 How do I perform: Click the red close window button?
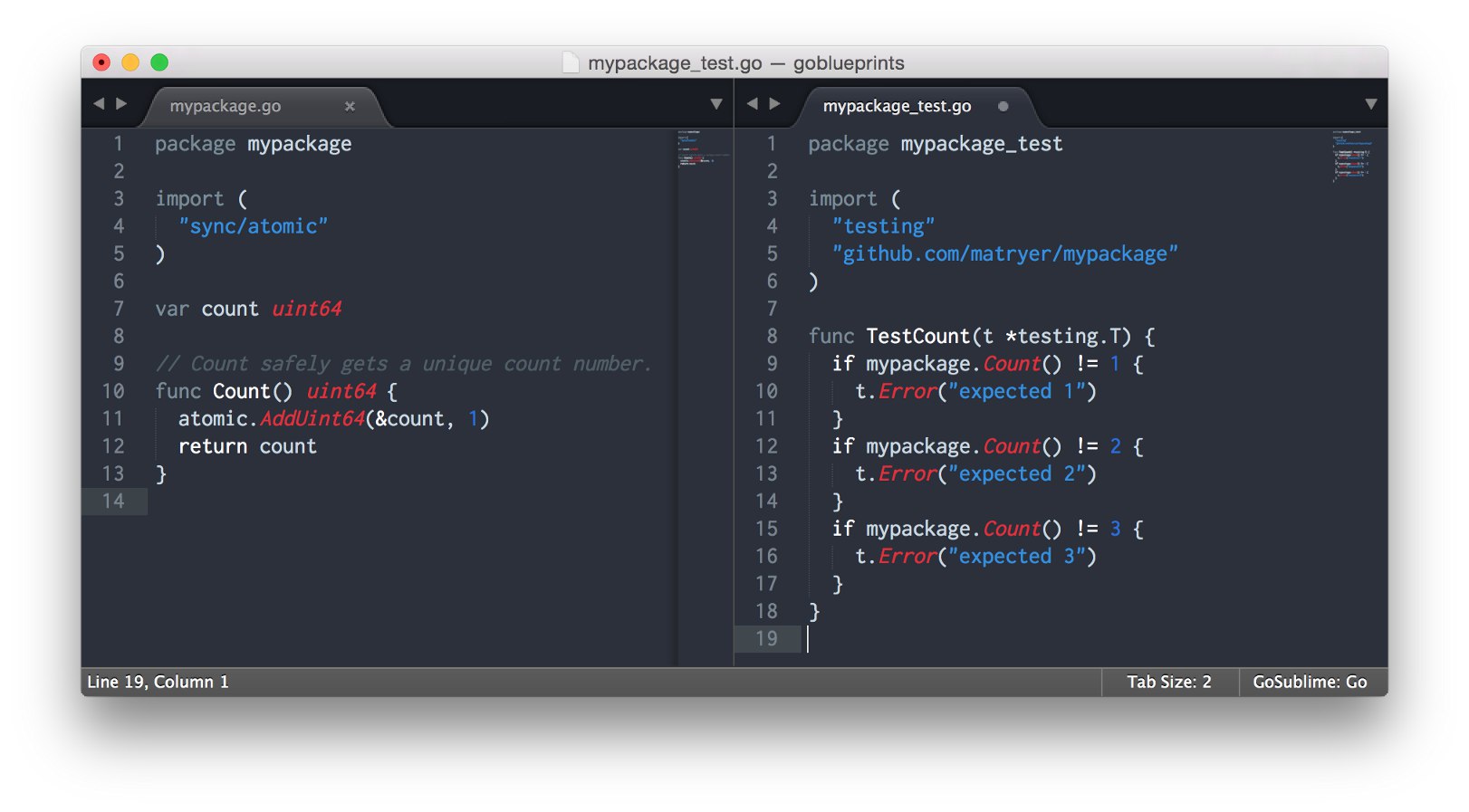[102, 62]
